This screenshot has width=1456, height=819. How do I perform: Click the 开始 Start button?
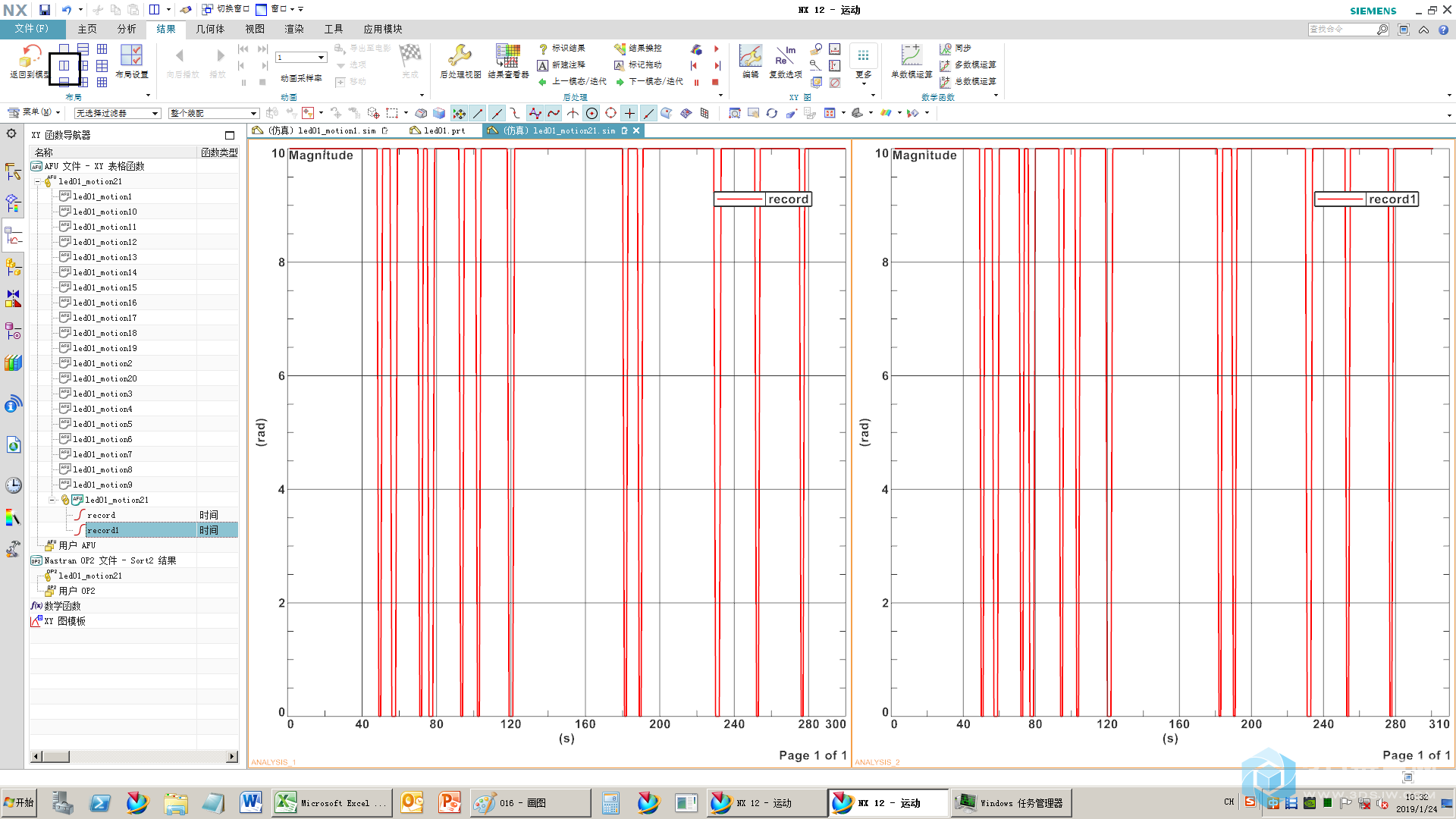pos(19,803)
